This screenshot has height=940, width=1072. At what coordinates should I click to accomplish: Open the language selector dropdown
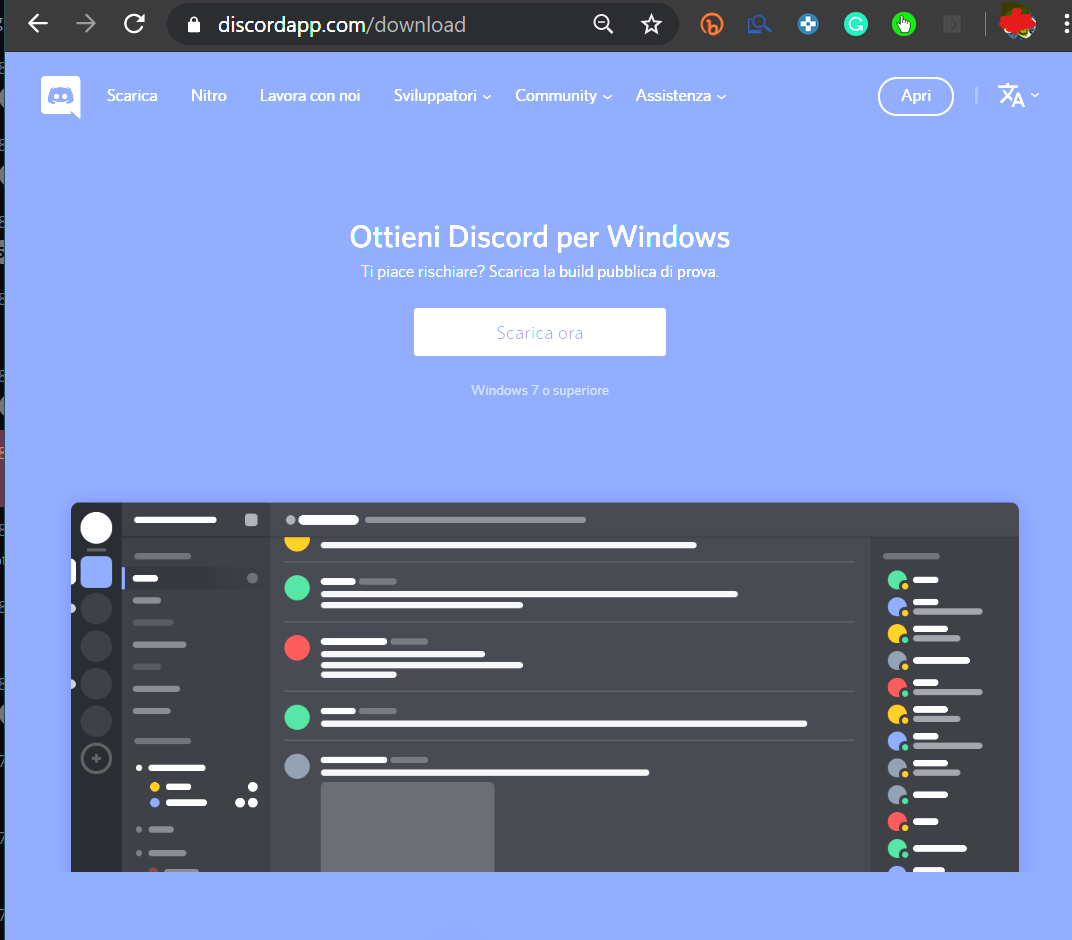point(1018,96)
